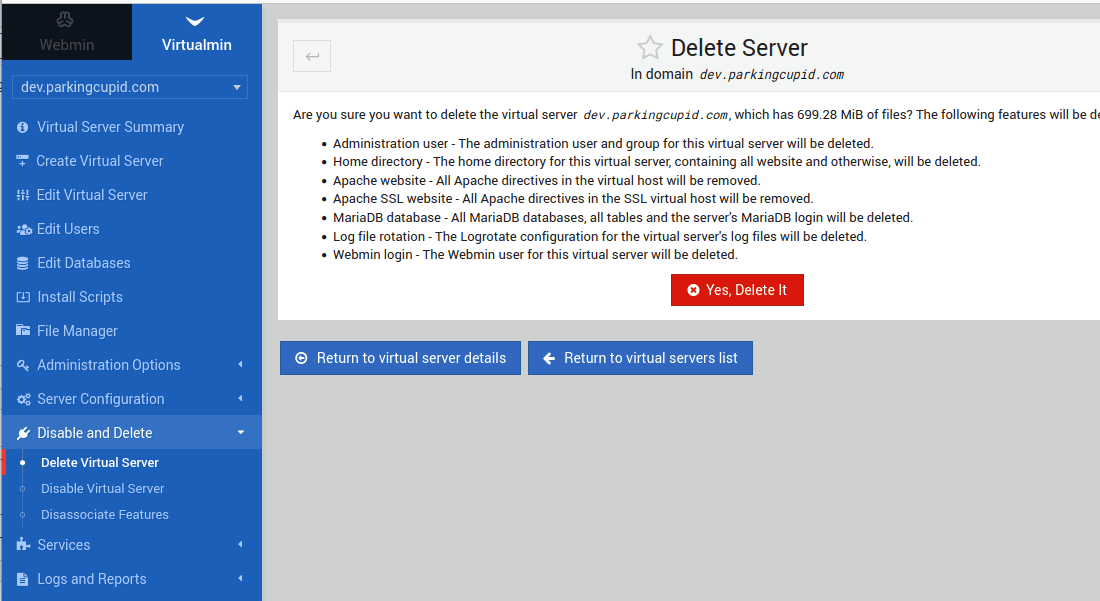Click the Webmin logo icon

[x=66, y=20]
